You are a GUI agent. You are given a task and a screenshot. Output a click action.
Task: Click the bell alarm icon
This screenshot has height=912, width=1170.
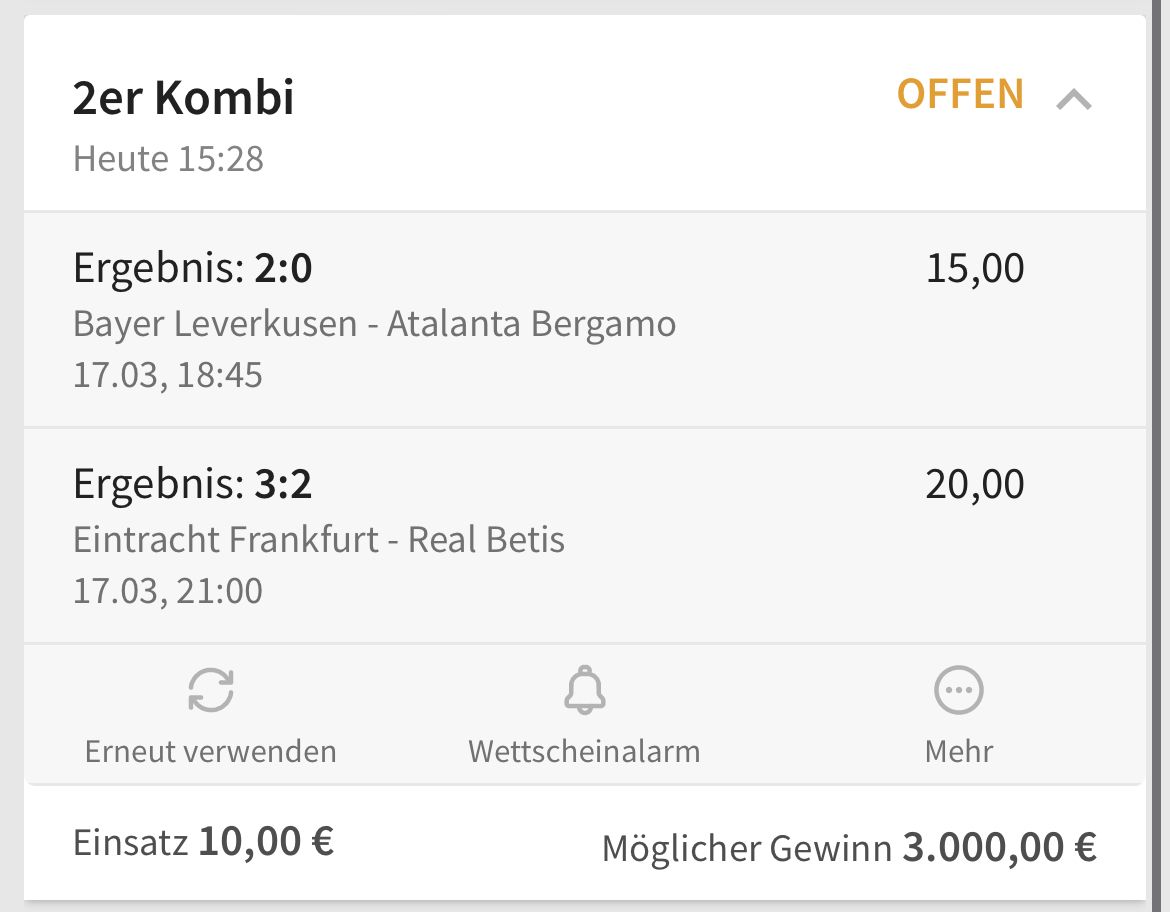click(584, 690)
